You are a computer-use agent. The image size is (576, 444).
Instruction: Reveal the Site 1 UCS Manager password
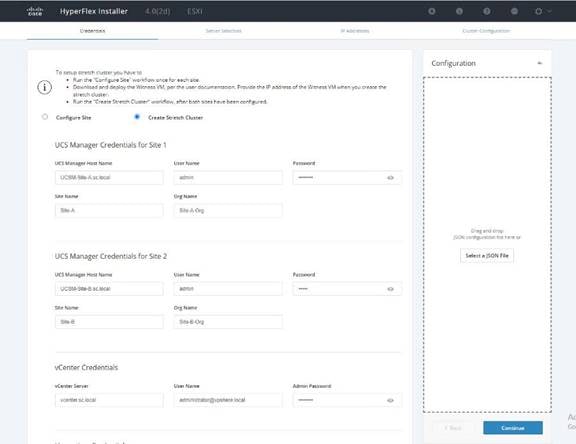[x=390, y=178]
